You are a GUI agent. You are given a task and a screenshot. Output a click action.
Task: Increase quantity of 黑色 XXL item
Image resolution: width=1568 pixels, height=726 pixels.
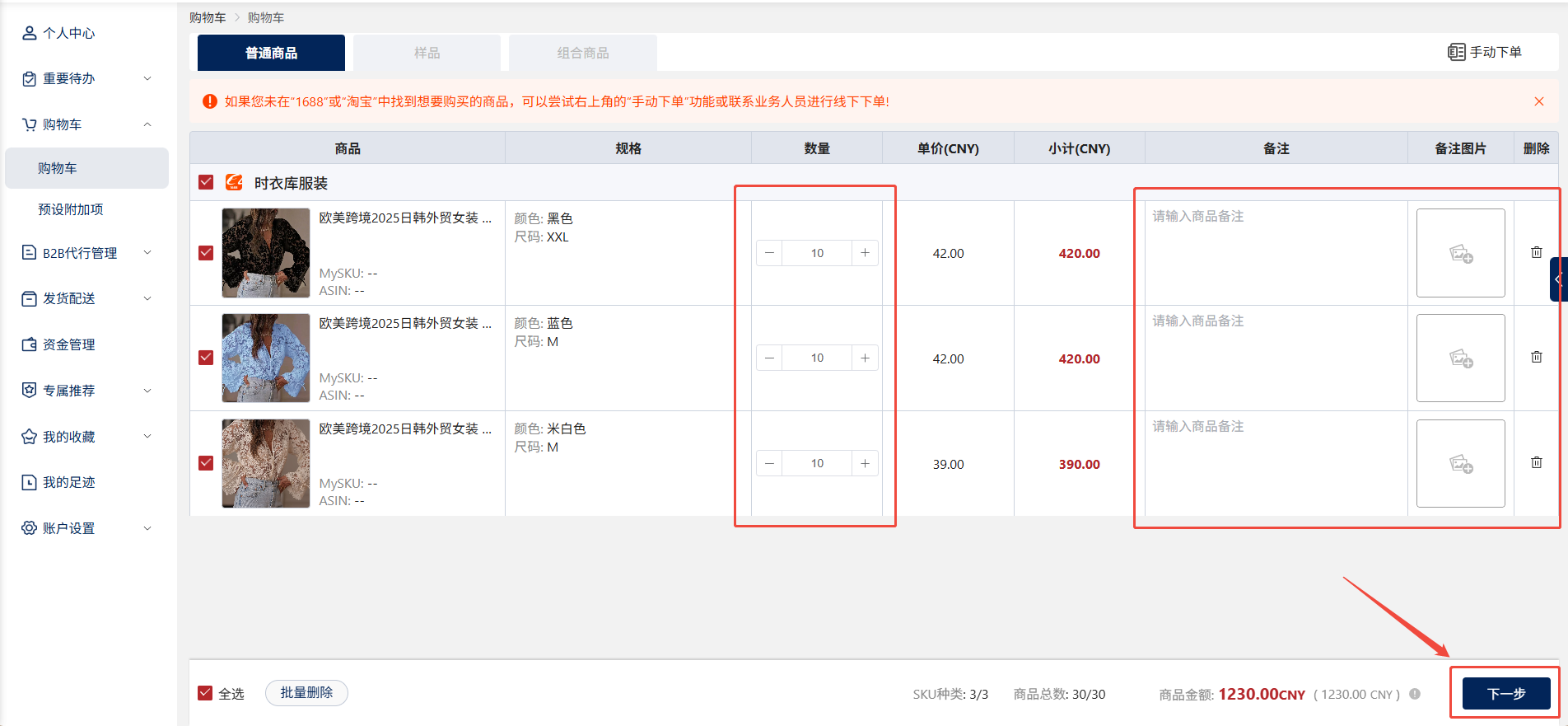tap(865, 253)
